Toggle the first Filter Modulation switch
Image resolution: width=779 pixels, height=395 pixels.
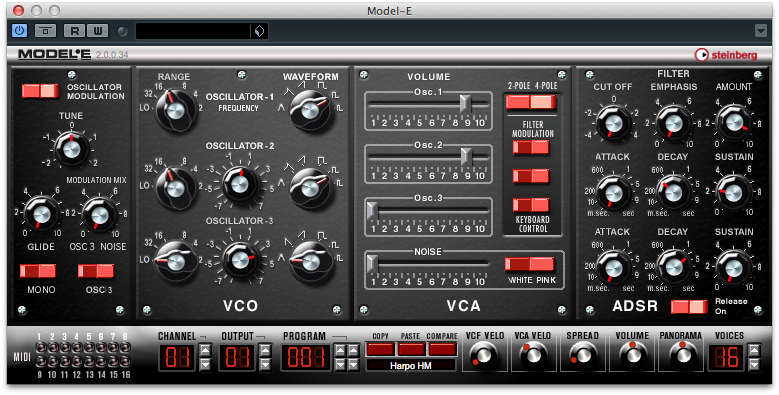(531, 147)
